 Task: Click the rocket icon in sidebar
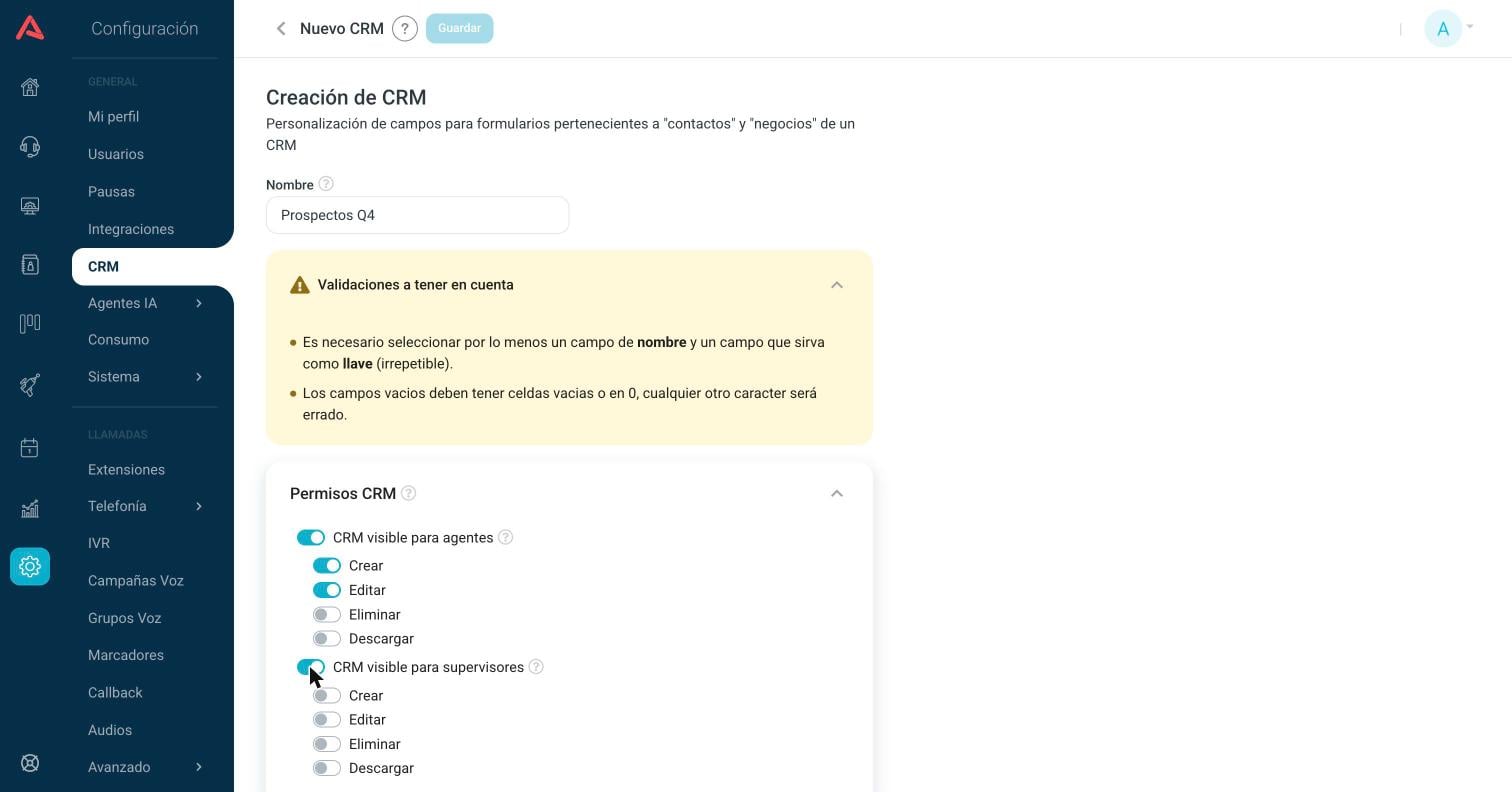coord(30,384)
